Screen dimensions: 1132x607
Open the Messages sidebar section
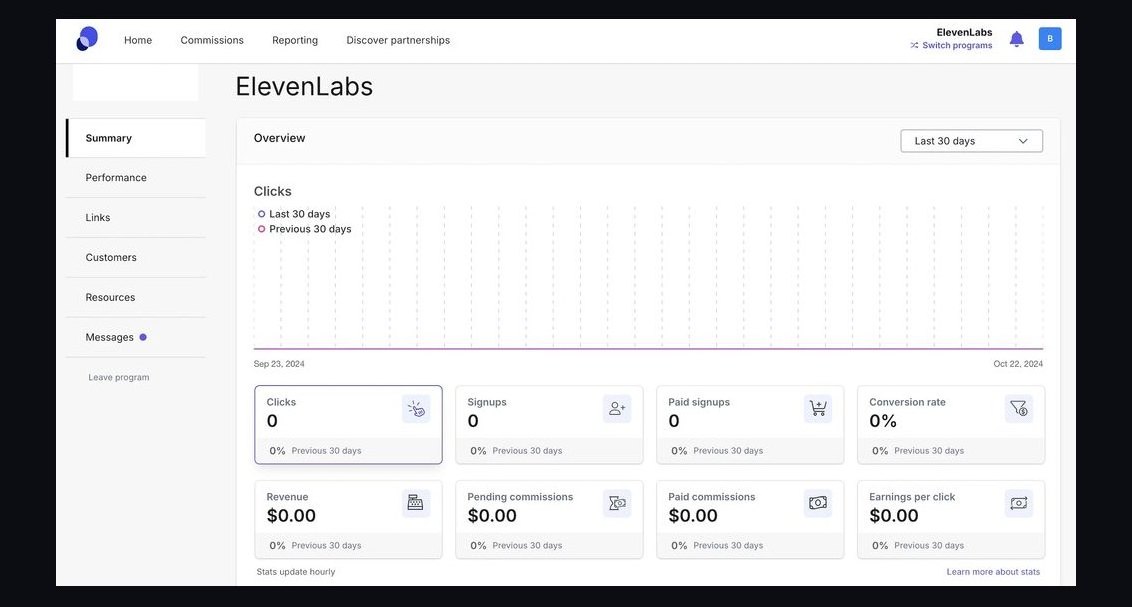[x=136, y=337]
